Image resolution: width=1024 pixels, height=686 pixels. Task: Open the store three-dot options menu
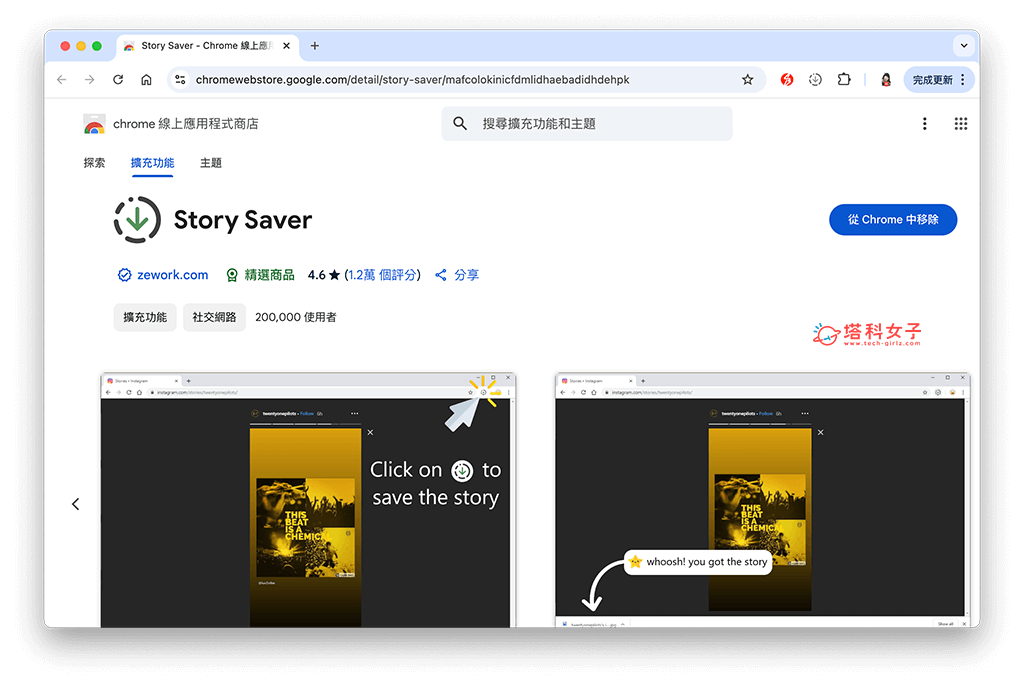(924, 123)
